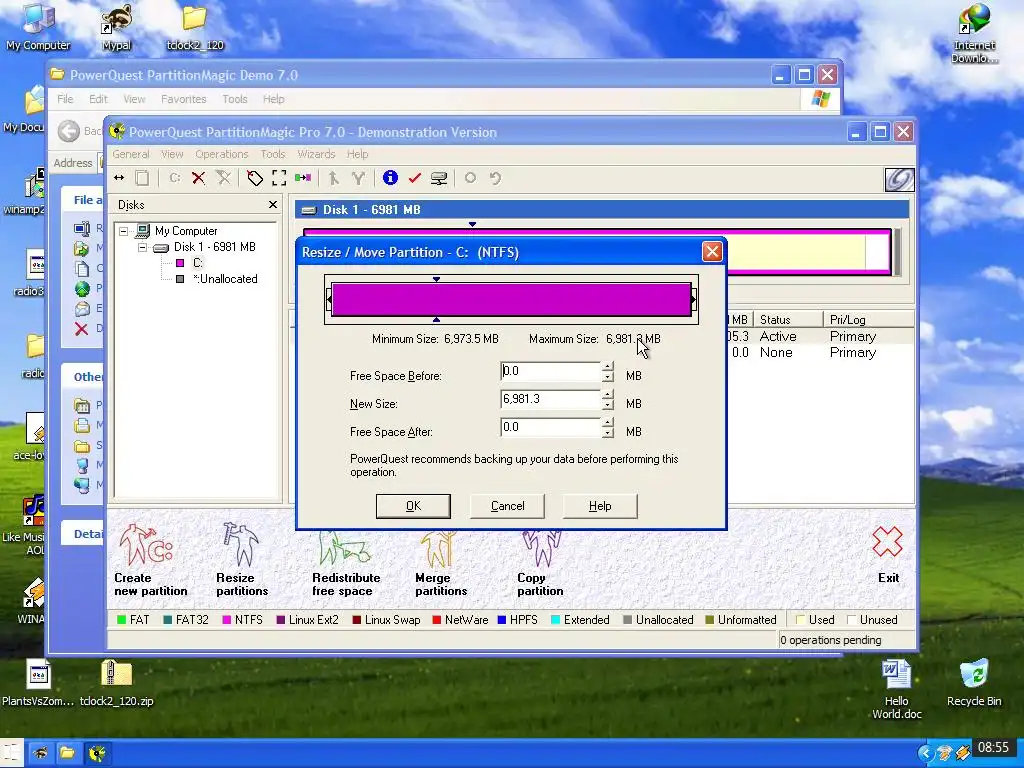Decrease New Size with down arrow

tap(608, 405)
